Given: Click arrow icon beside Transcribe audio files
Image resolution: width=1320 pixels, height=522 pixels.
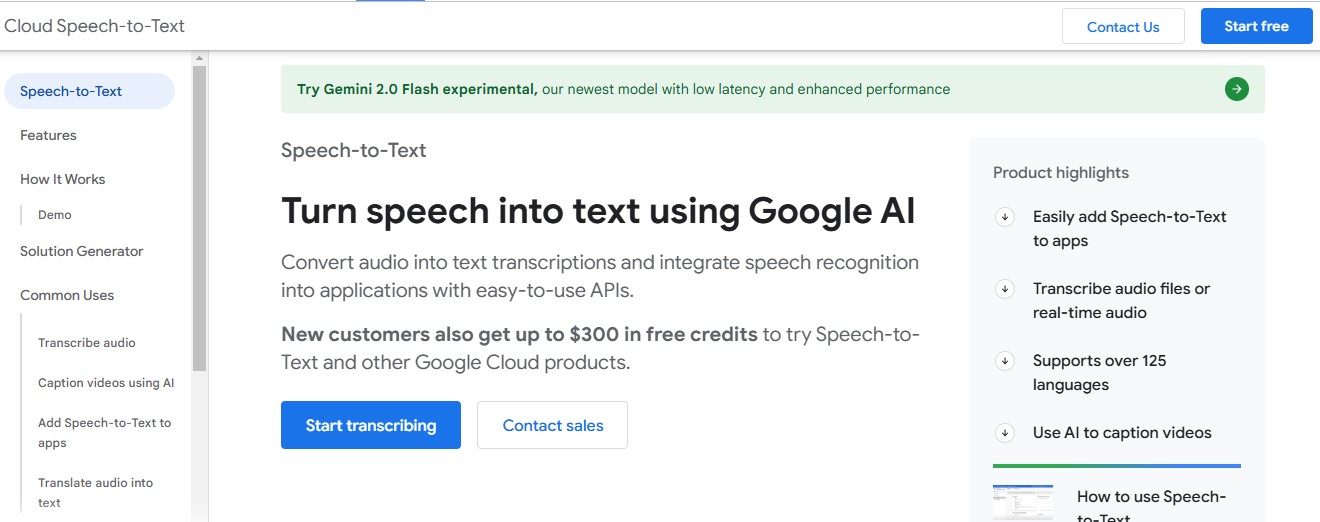Looking at the screenshot, I should [1005, 289].
